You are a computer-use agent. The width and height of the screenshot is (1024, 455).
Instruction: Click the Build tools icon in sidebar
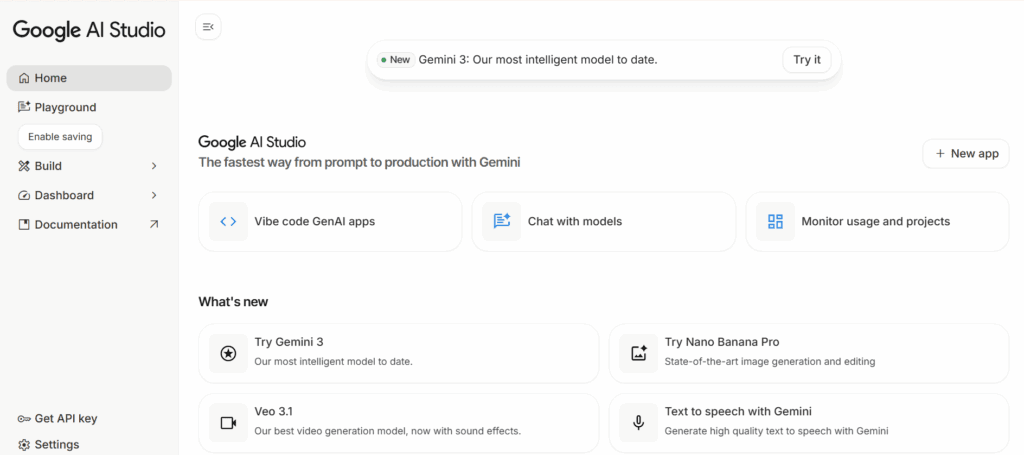click(x=24, y=166)
